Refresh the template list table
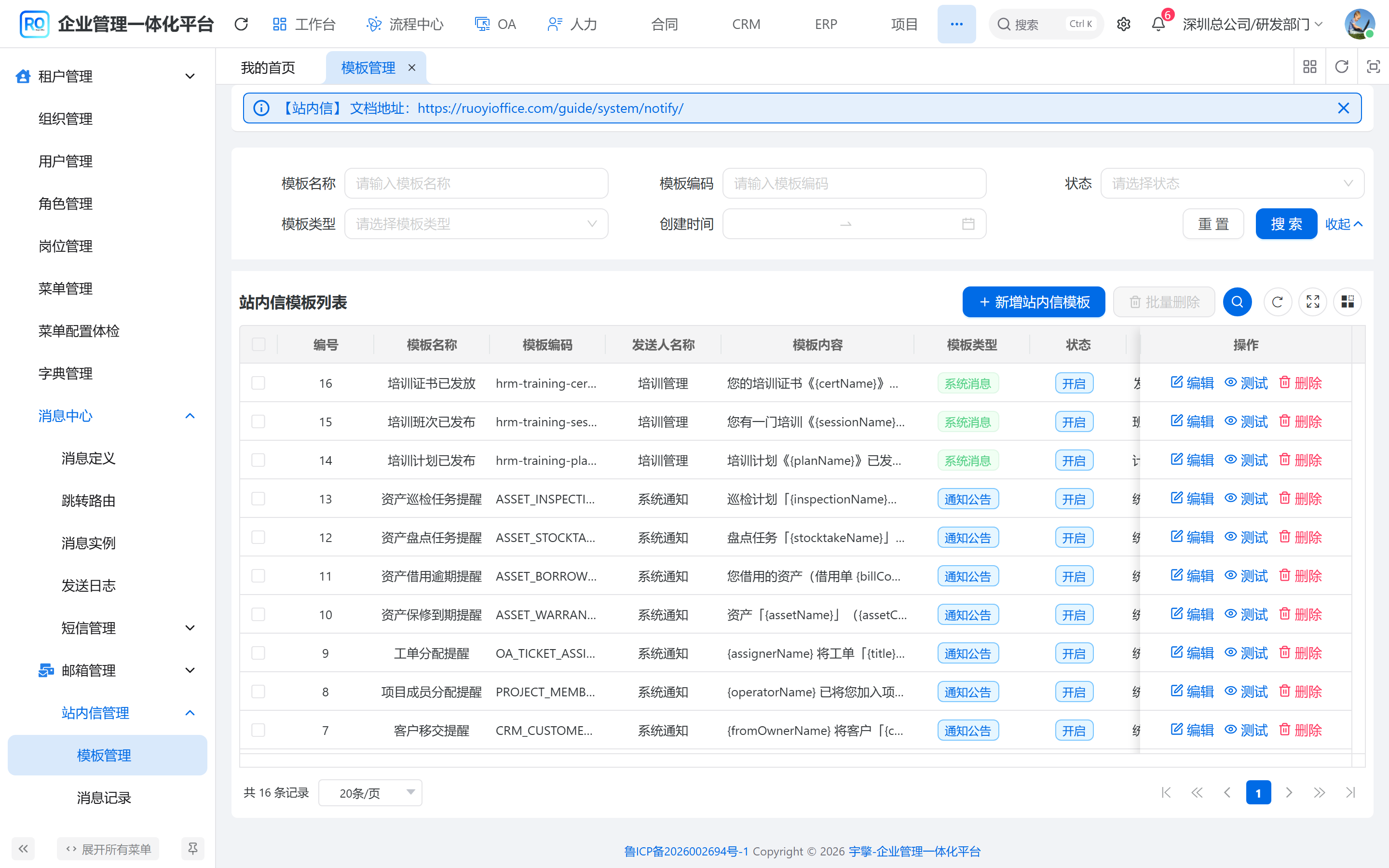This screenshot has width=1389, height=868. (1277, 302)
